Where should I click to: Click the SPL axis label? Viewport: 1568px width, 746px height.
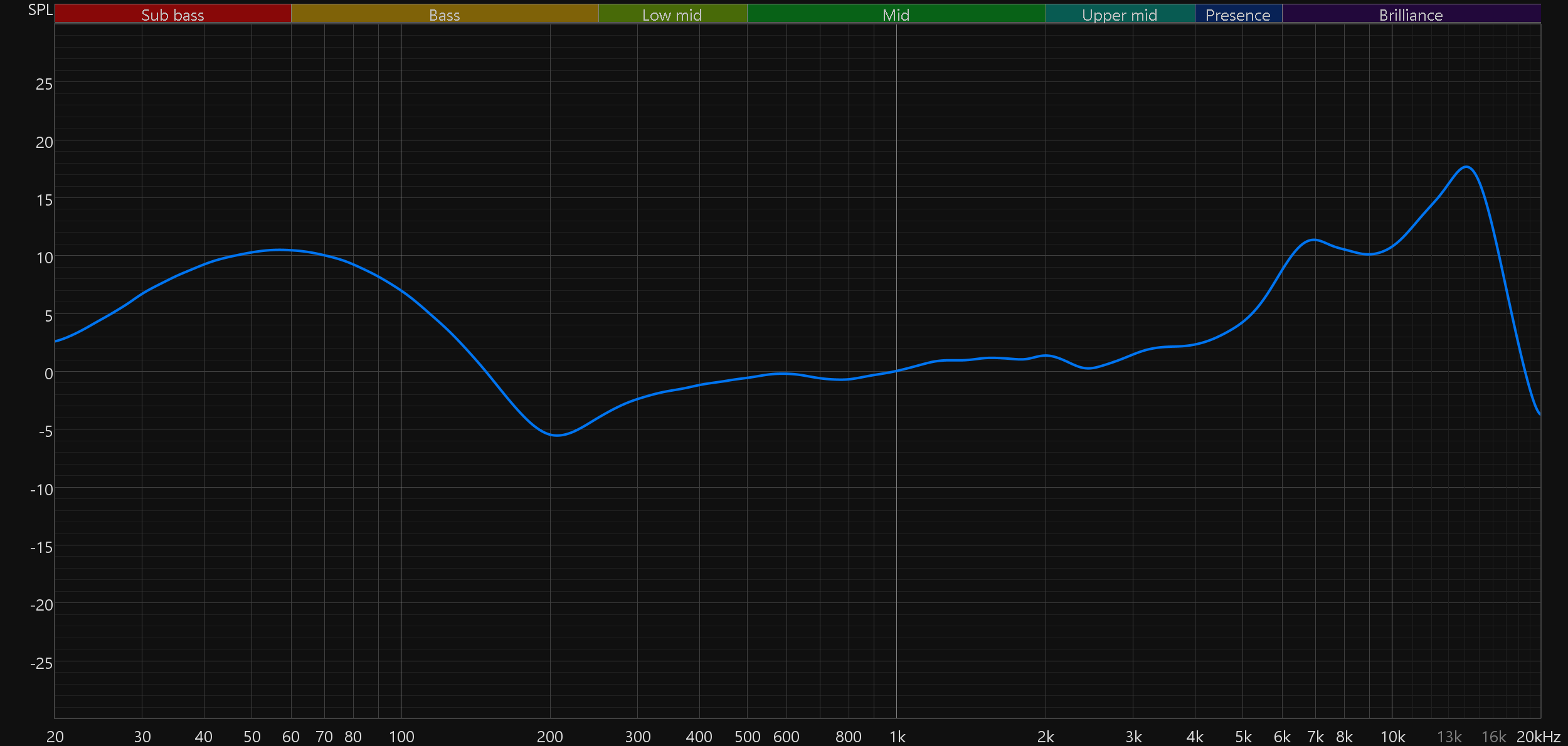click(x=40, y=10)
